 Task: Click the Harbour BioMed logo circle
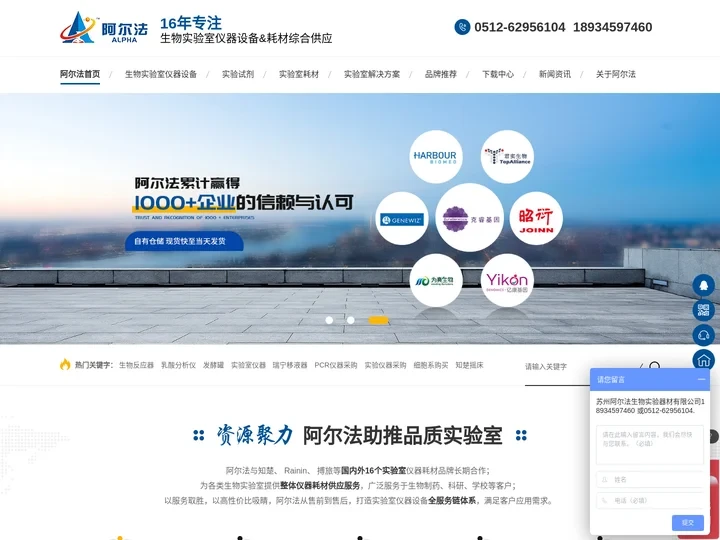pyautogui.click(x=435, y=157)
